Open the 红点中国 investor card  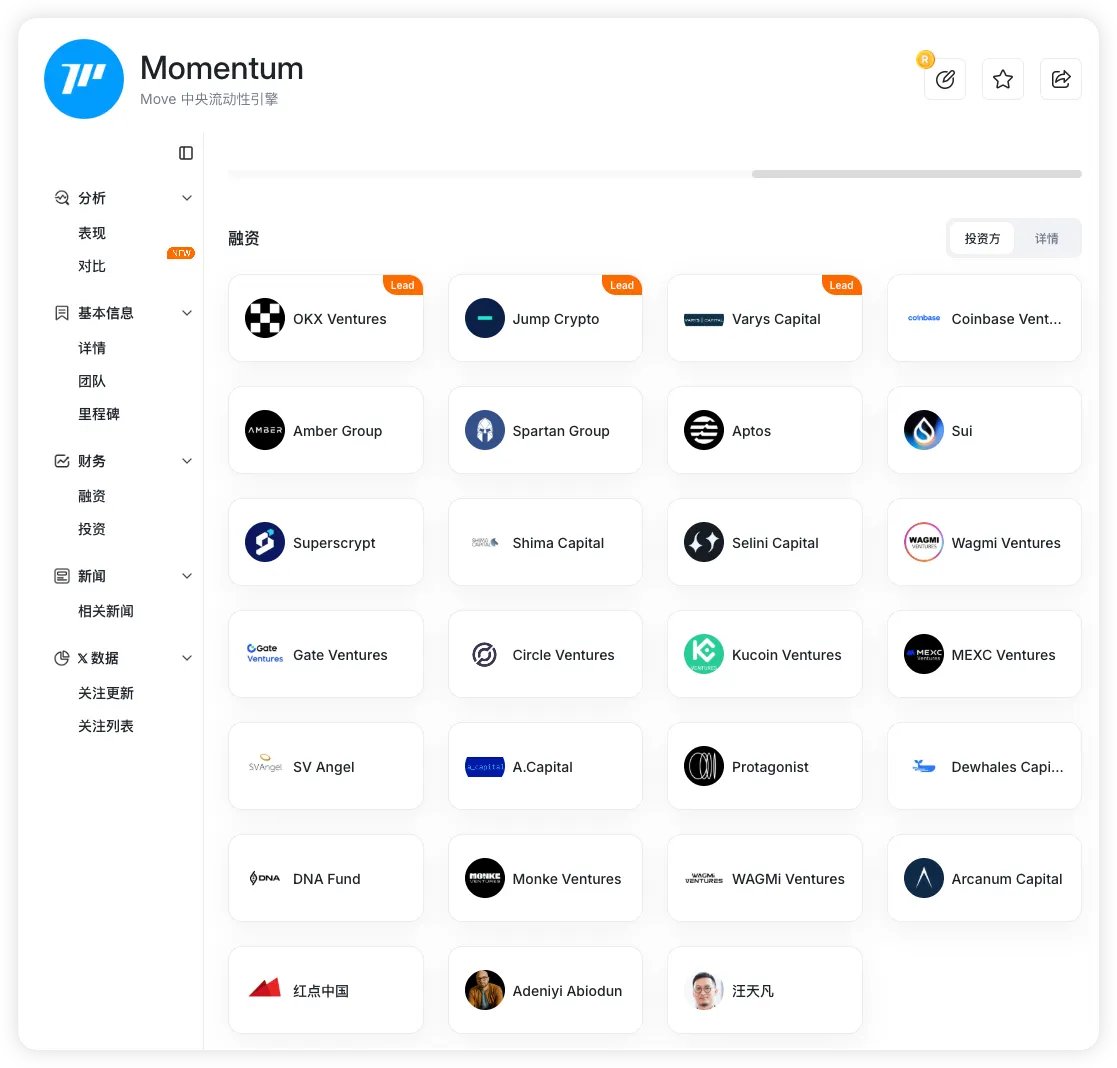tap(326, 990)
